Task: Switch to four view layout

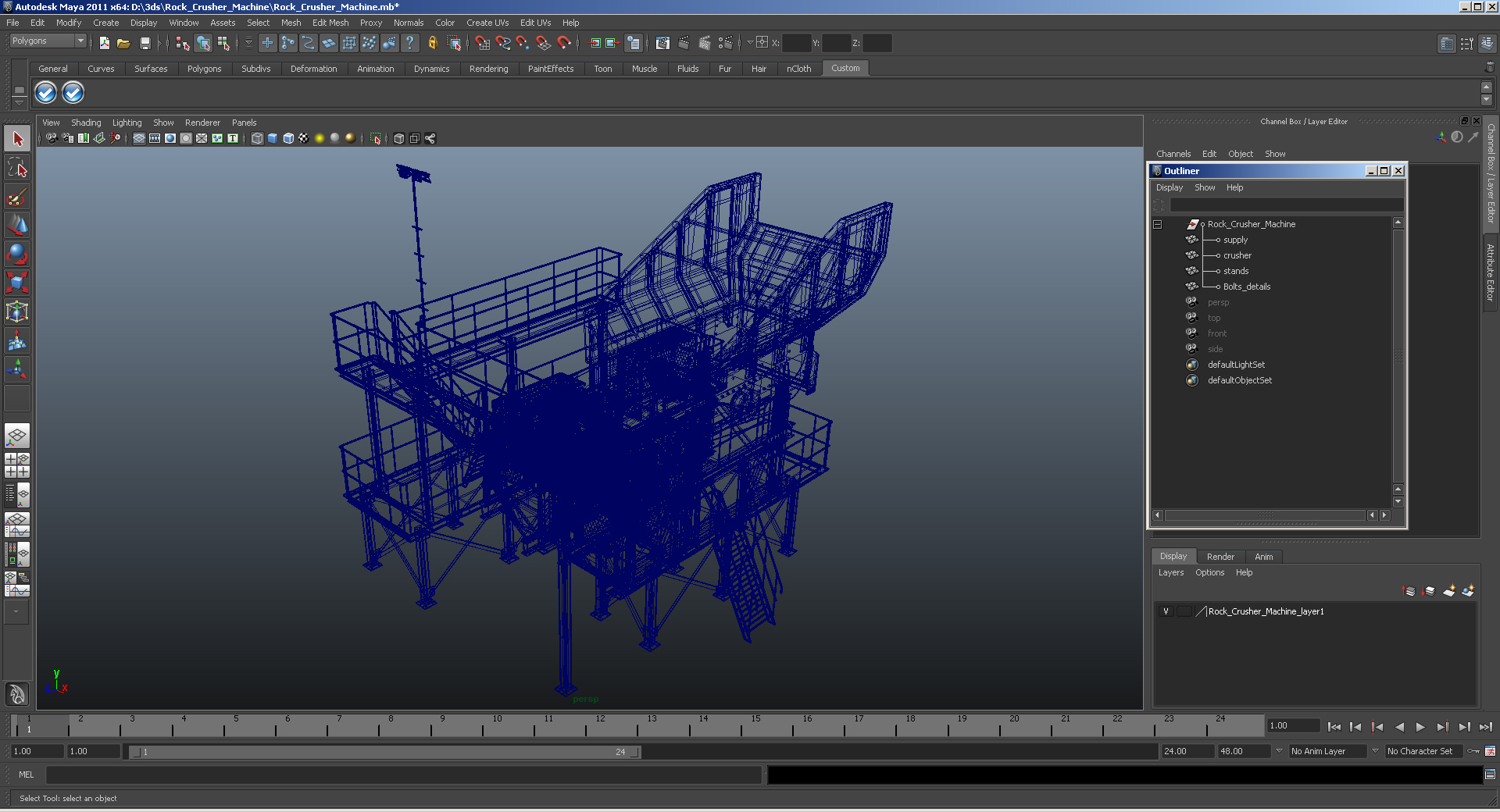Action: pos(17,465)
